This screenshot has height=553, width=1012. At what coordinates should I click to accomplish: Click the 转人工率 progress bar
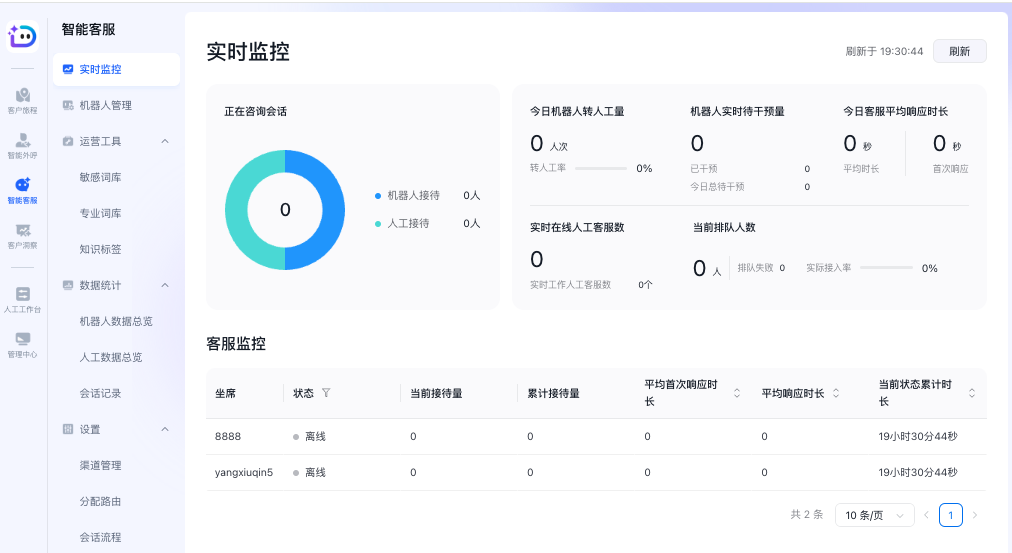pyautogui.click(x=601, y=168)
